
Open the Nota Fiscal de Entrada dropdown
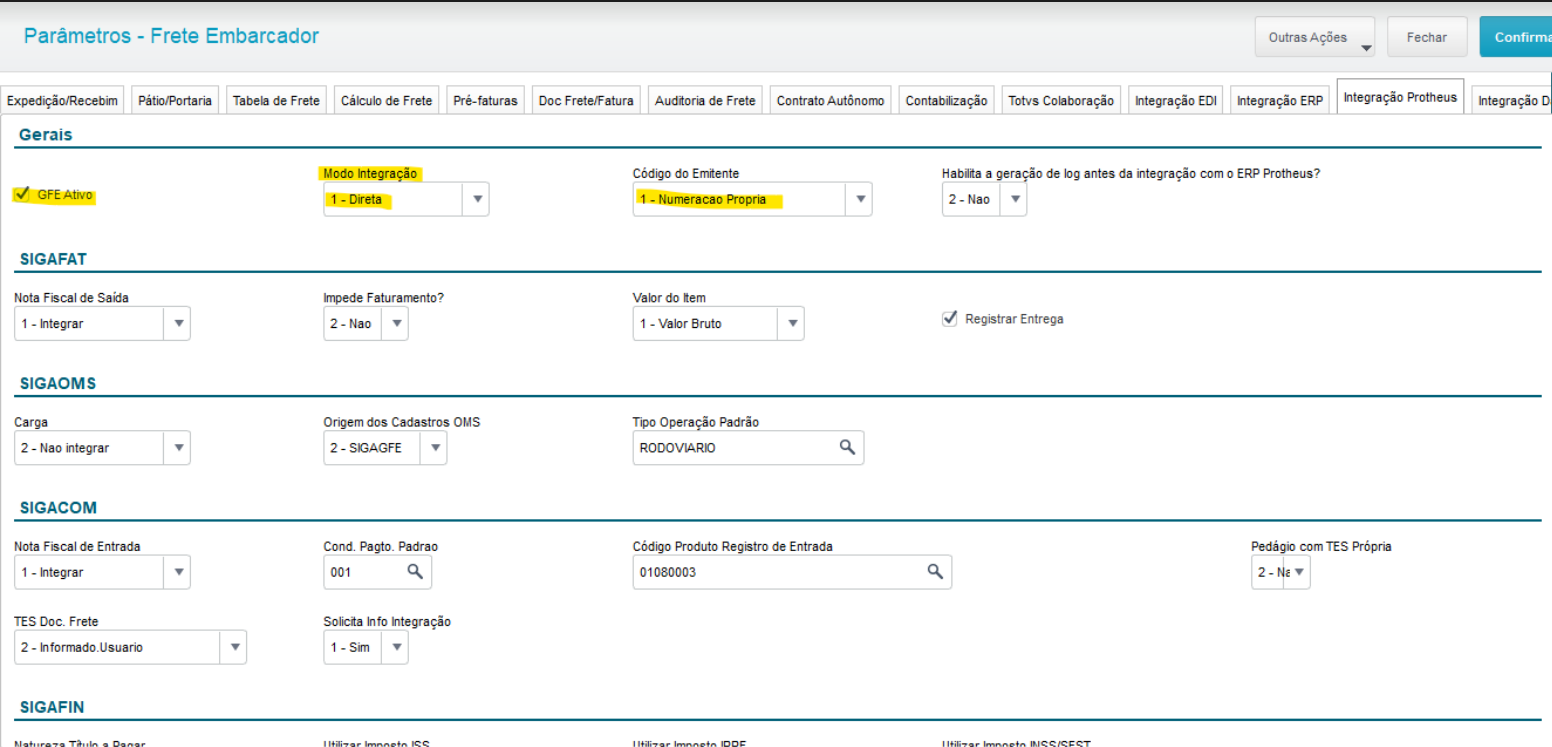click(x=177, y=572)
